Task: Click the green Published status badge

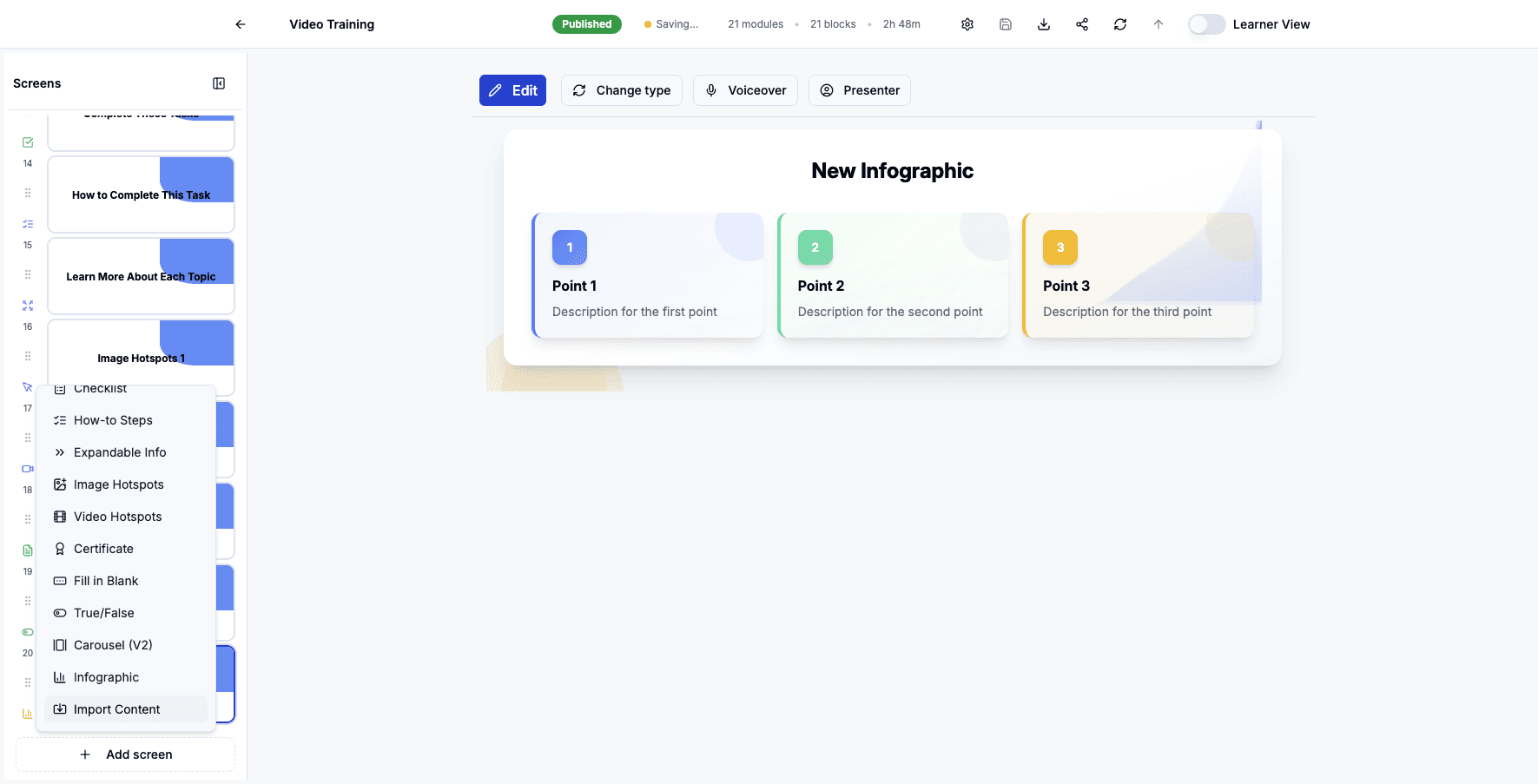Action: [586, 23]
